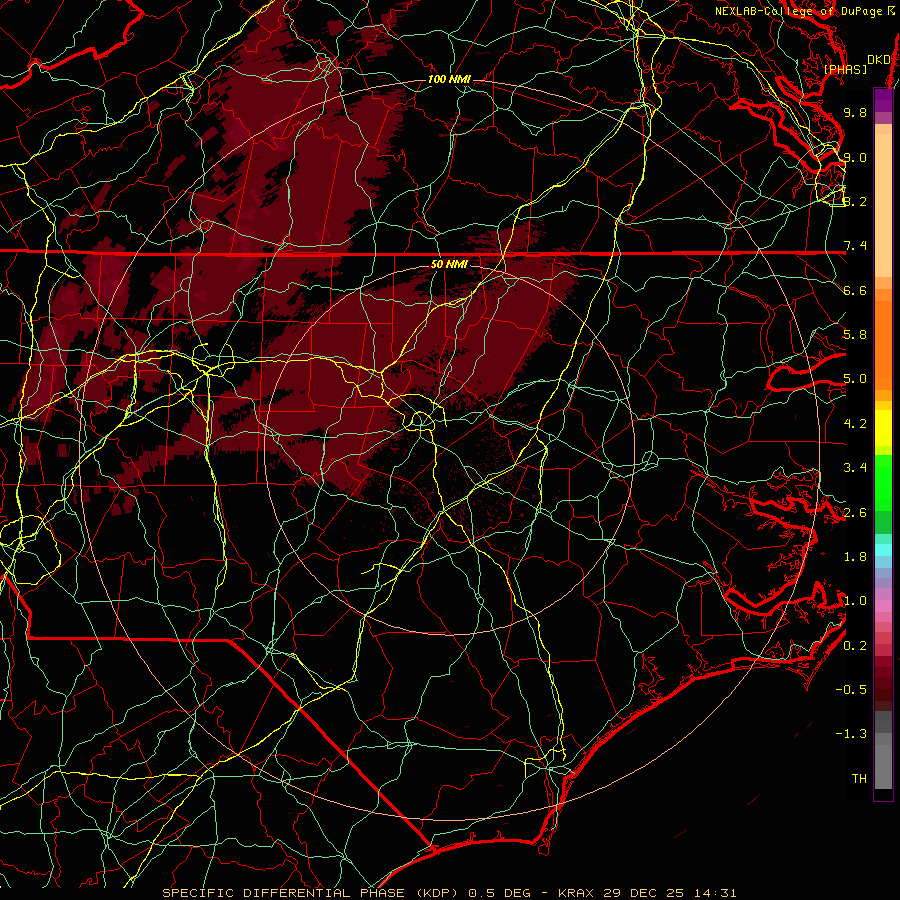Click the 1.8 scale value
The height and width of the screenshot is (900, 900).
click(x=855, y=557)
